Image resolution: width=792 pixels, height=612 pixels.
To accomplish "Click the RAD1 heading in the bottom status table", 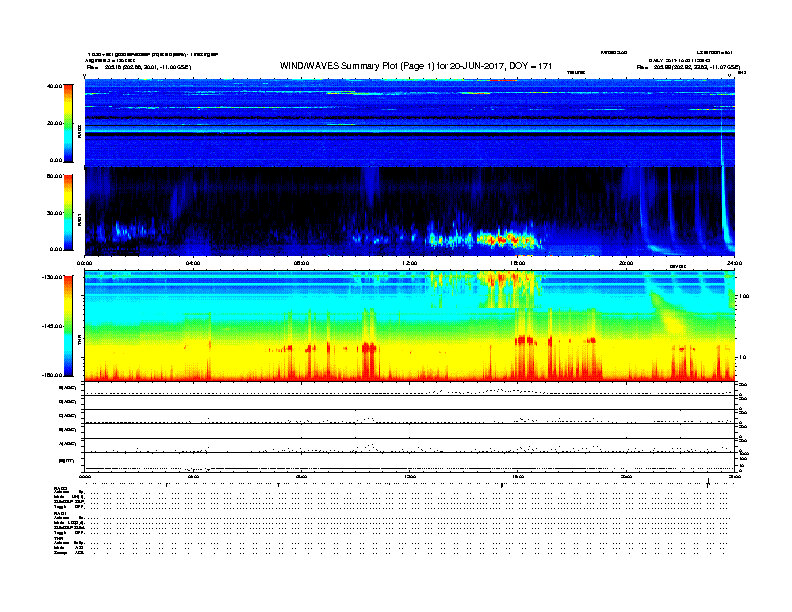I will (60, 513).
